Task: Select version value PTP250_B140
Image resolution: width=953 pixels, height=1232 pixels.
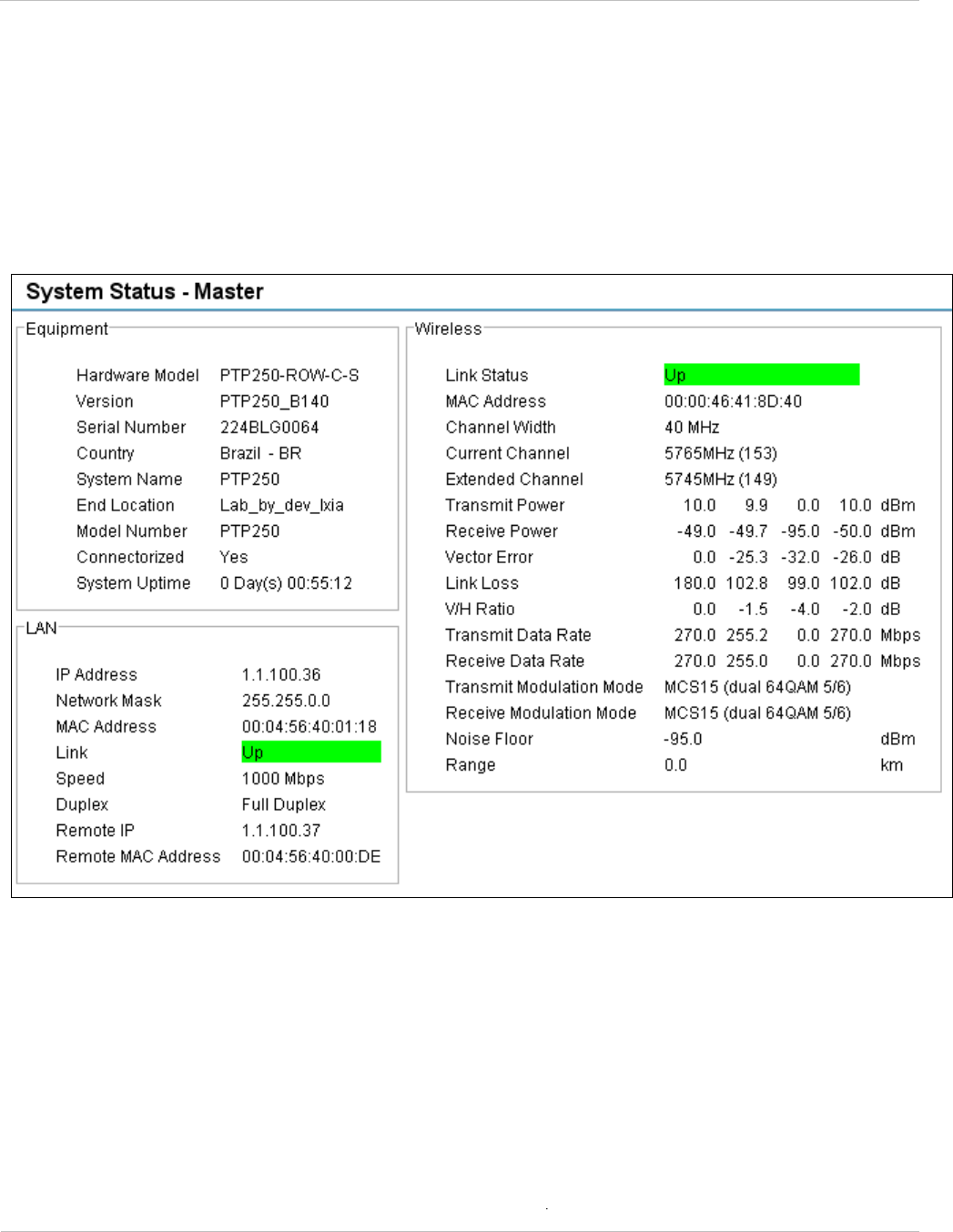Action: pos(274,401)
